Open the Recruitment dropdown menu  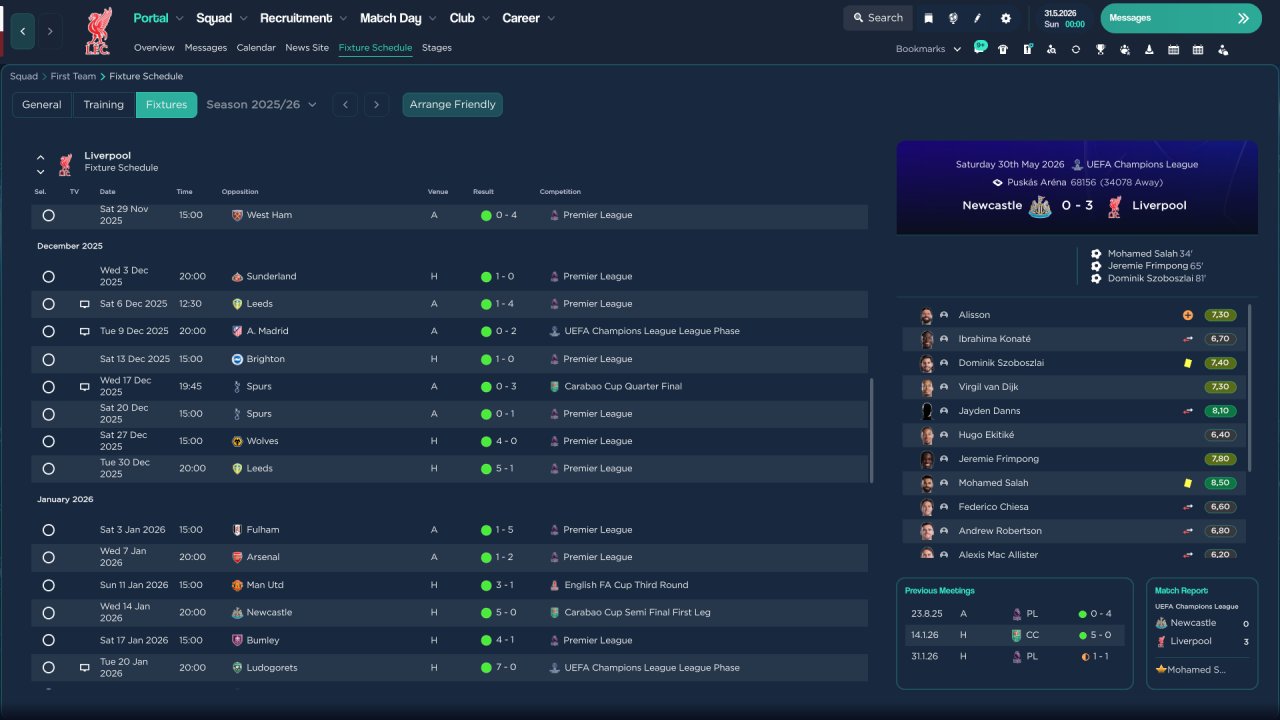coord(303,18)
